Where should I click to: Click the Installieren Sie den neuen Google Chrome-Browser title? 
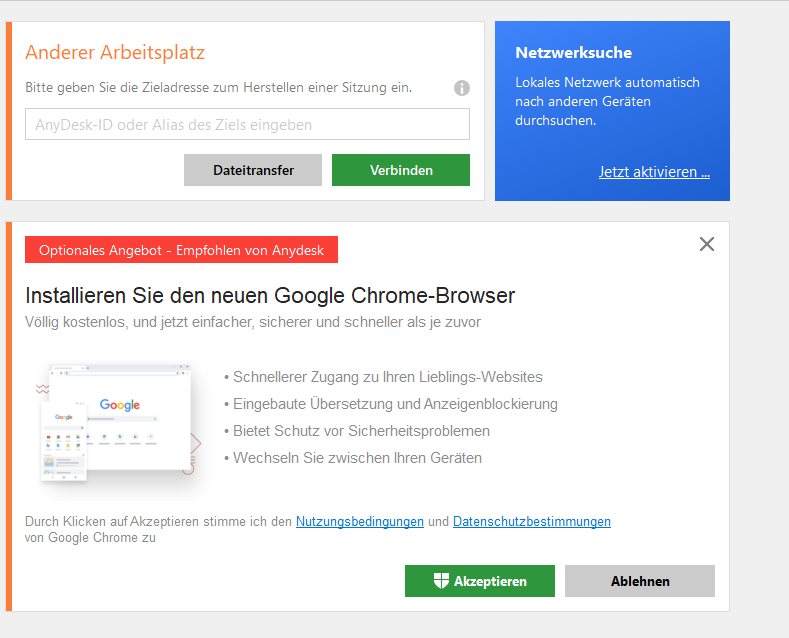click(270, 296)
